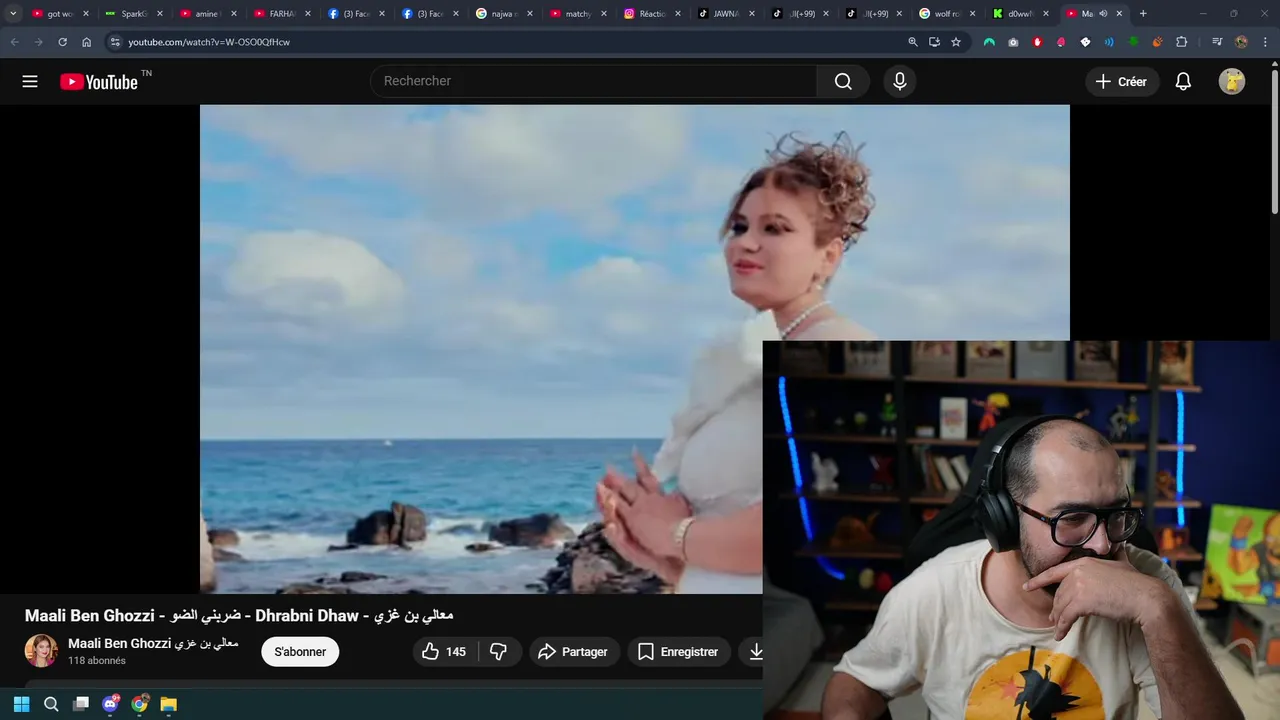Share the video via Partager
The height and width of the screenshot is (720, 1280).
coord(573,652)
